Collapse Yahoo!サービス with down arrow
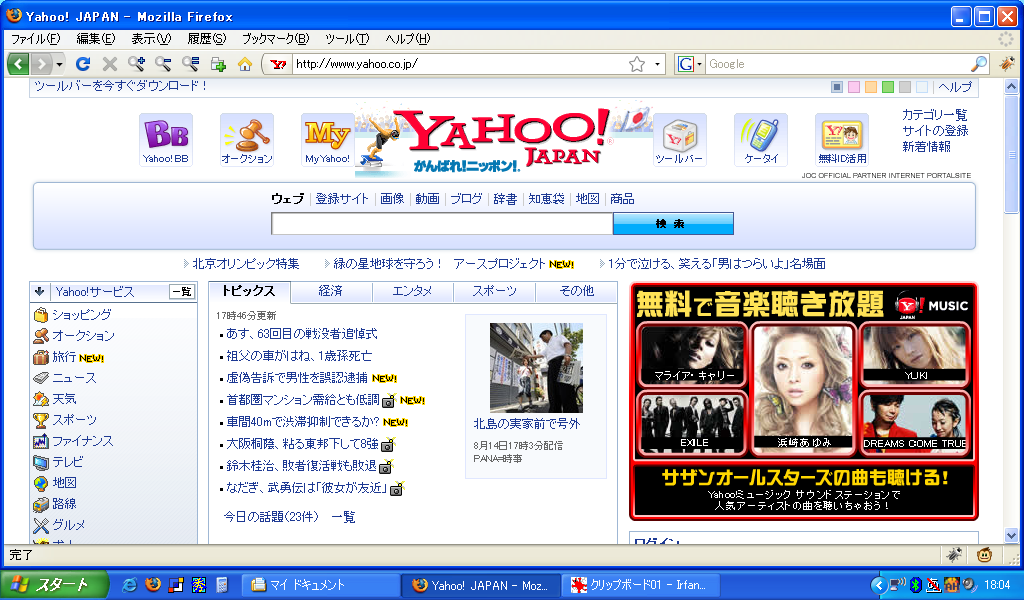This screenshot has width=1024, height=600. 40,292
